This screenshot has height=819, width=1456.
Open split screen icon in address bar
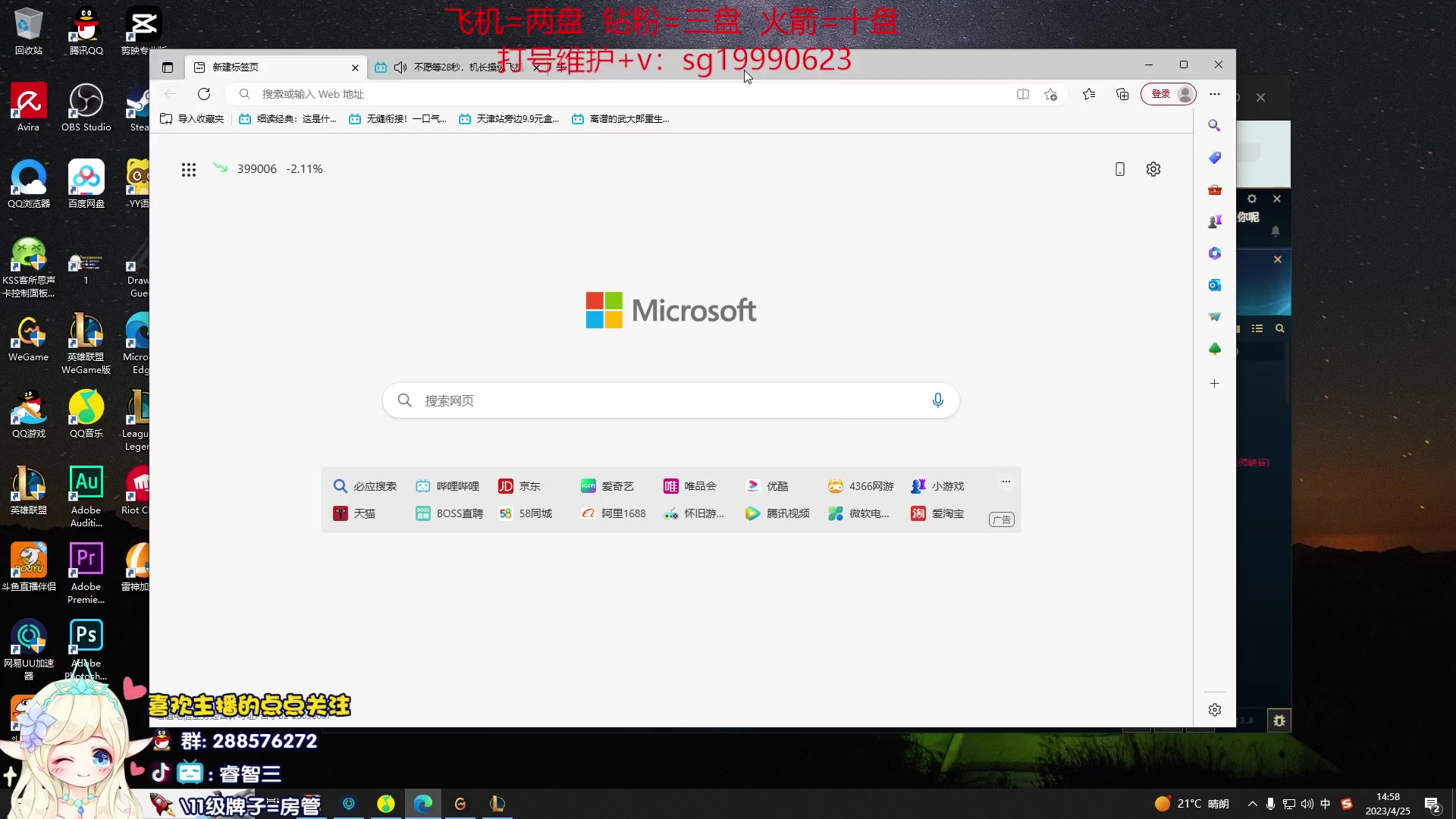(1023, 94)
